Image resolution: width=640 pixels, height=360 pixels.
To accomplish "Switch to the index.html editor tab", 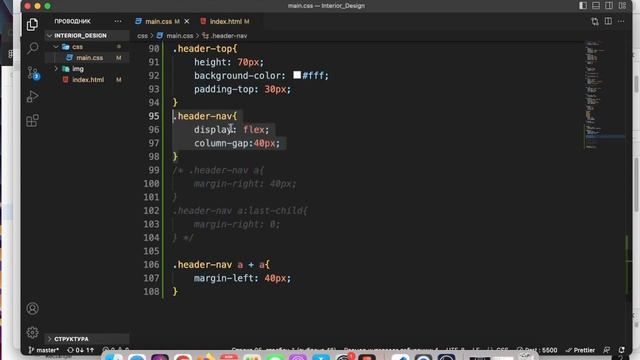I will tap(225, 21).
